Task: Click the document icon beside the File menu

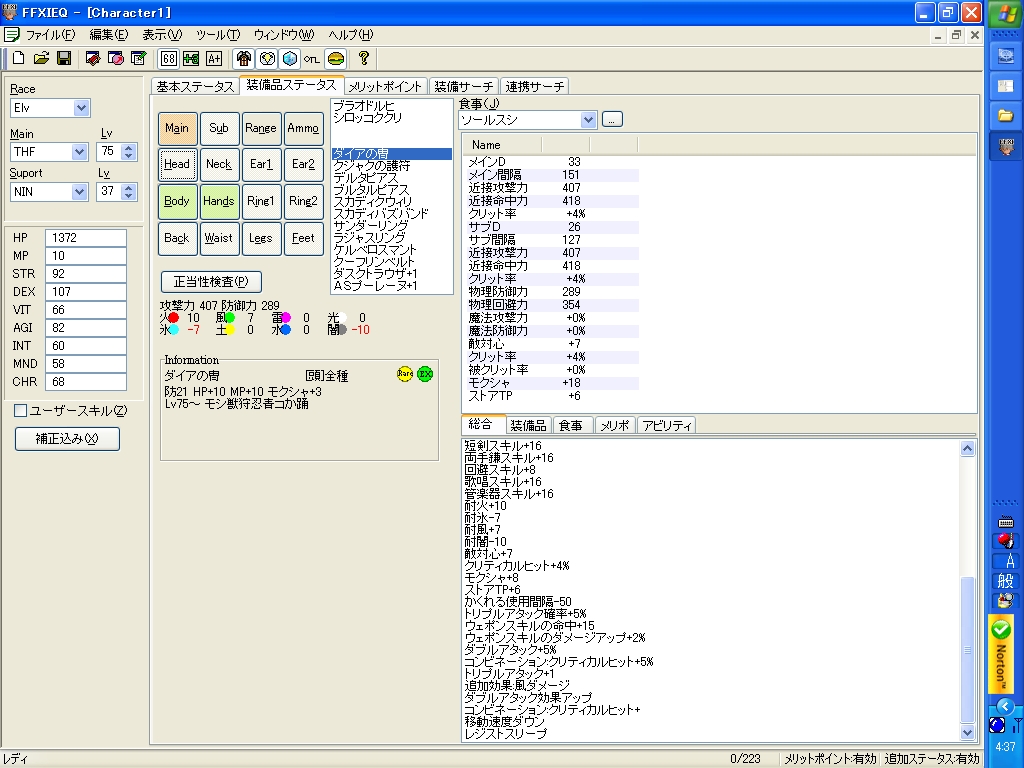Action: [11, 35]
